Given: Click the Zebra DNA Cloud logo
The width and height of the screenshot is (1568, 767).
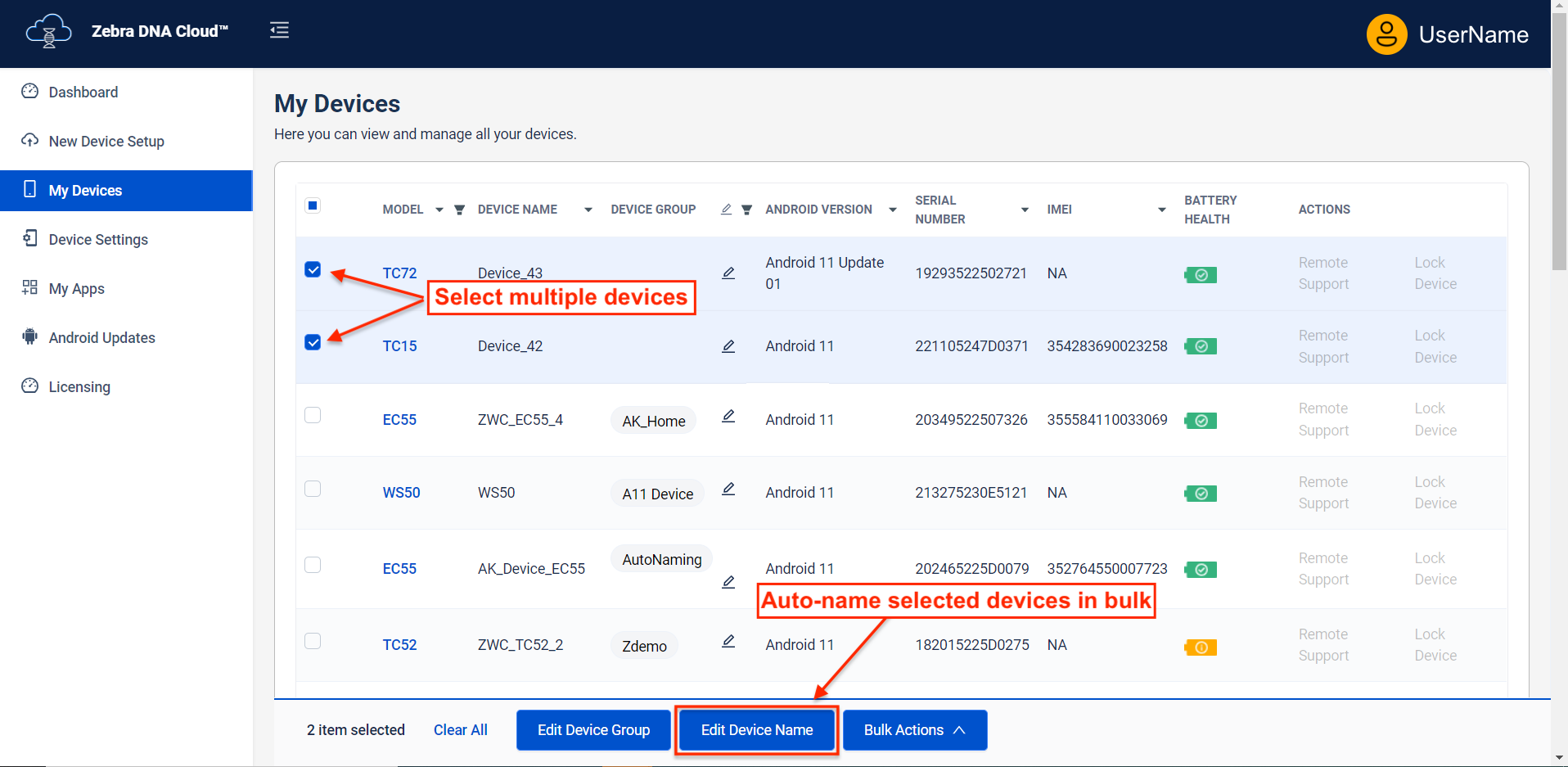Looking at the screenshot, I should point(49,31).
